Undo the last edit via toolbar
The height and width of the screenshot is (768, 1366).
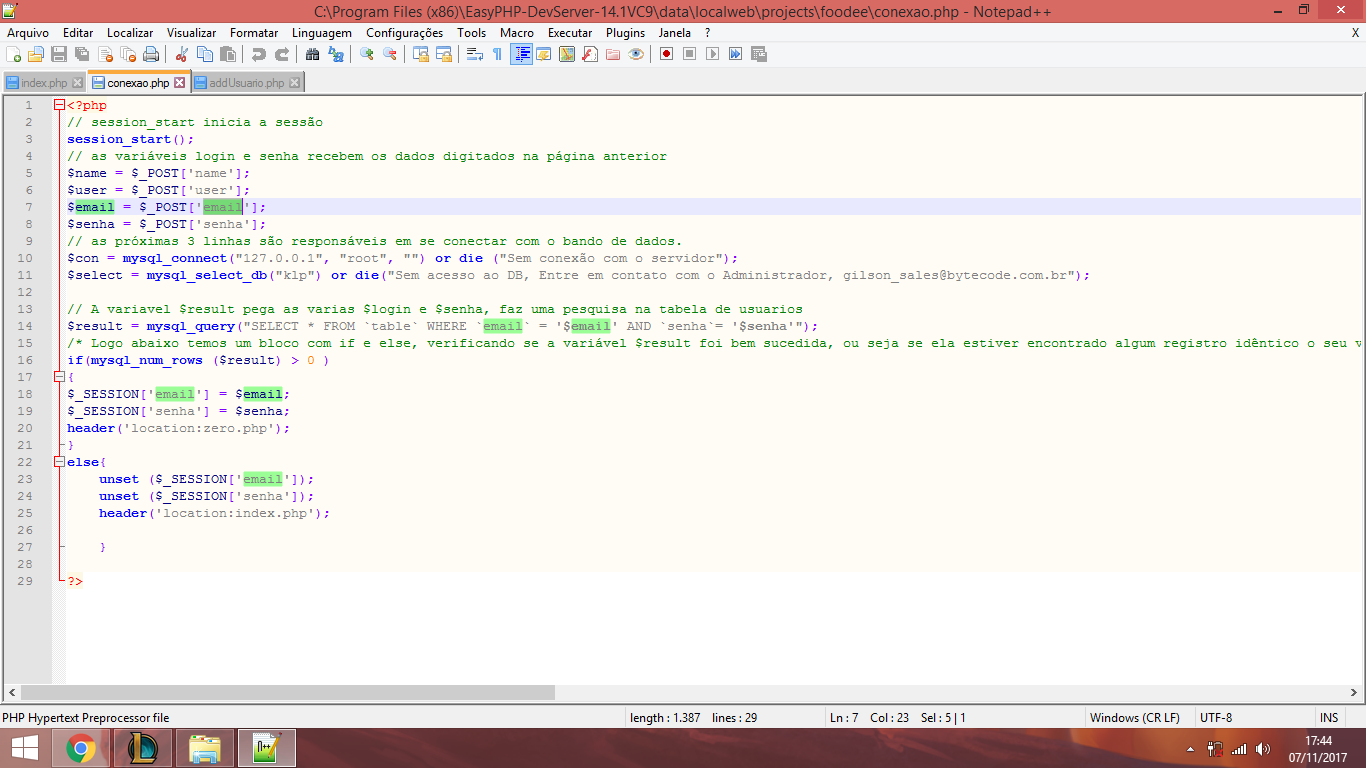(x=259, y=54)
